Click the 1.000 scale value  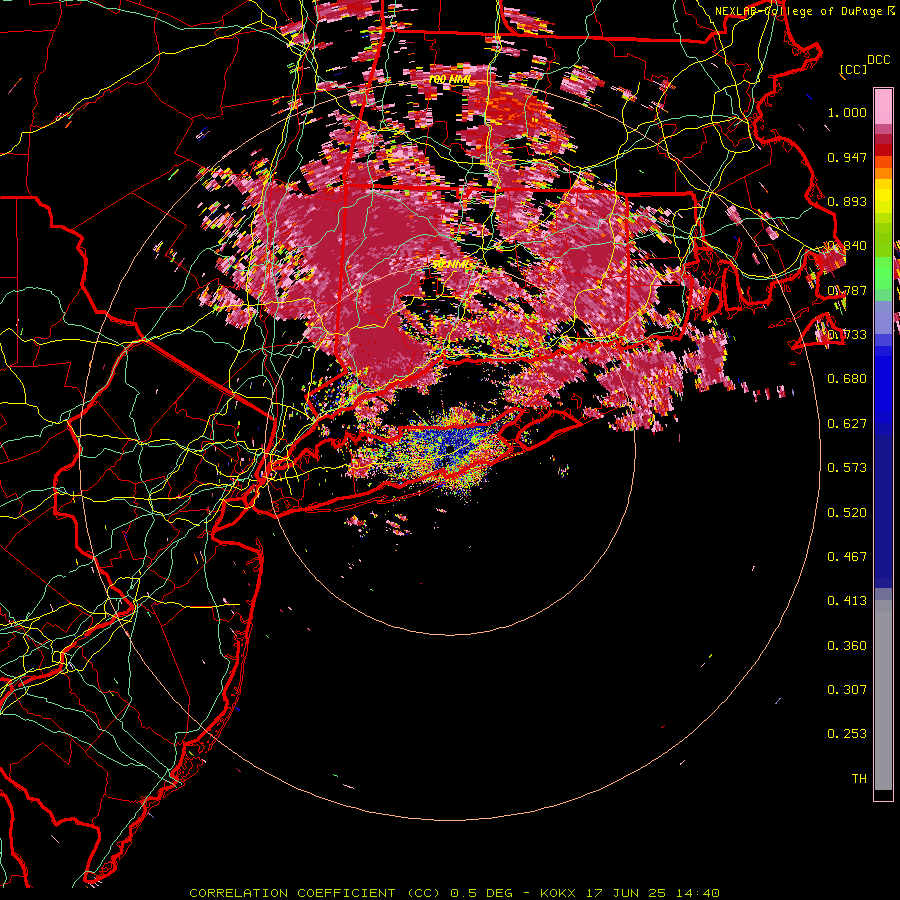pos(847,112)
